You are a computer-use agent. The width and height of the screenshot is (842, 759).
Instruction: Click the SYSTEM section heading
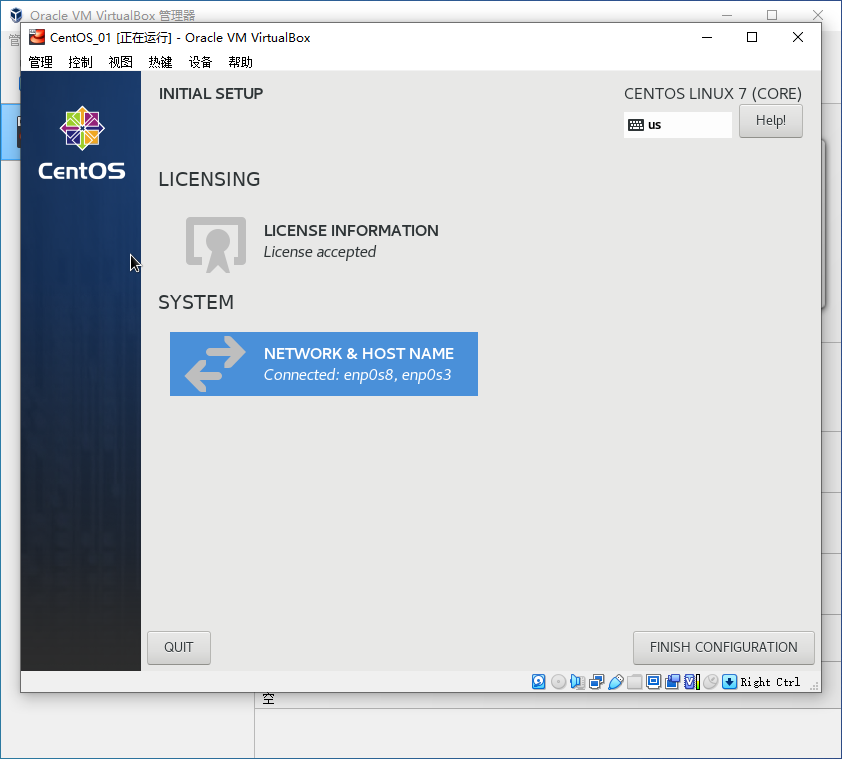195,302
